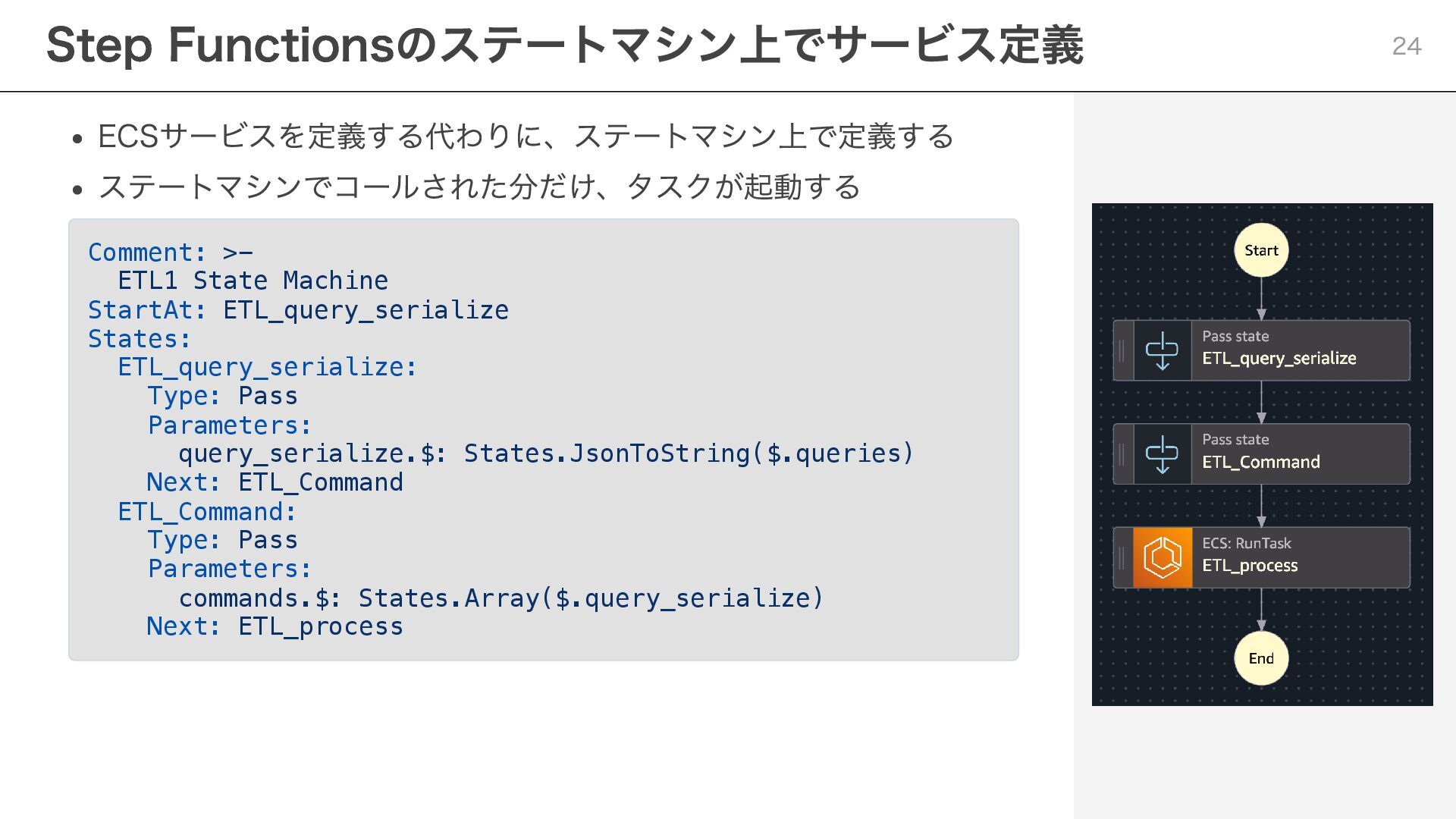Click the 'ETL1 State Machine' comment text
Image resolution: width=1456 pixels, height=819 pixels.
click(x=253, y=281)
